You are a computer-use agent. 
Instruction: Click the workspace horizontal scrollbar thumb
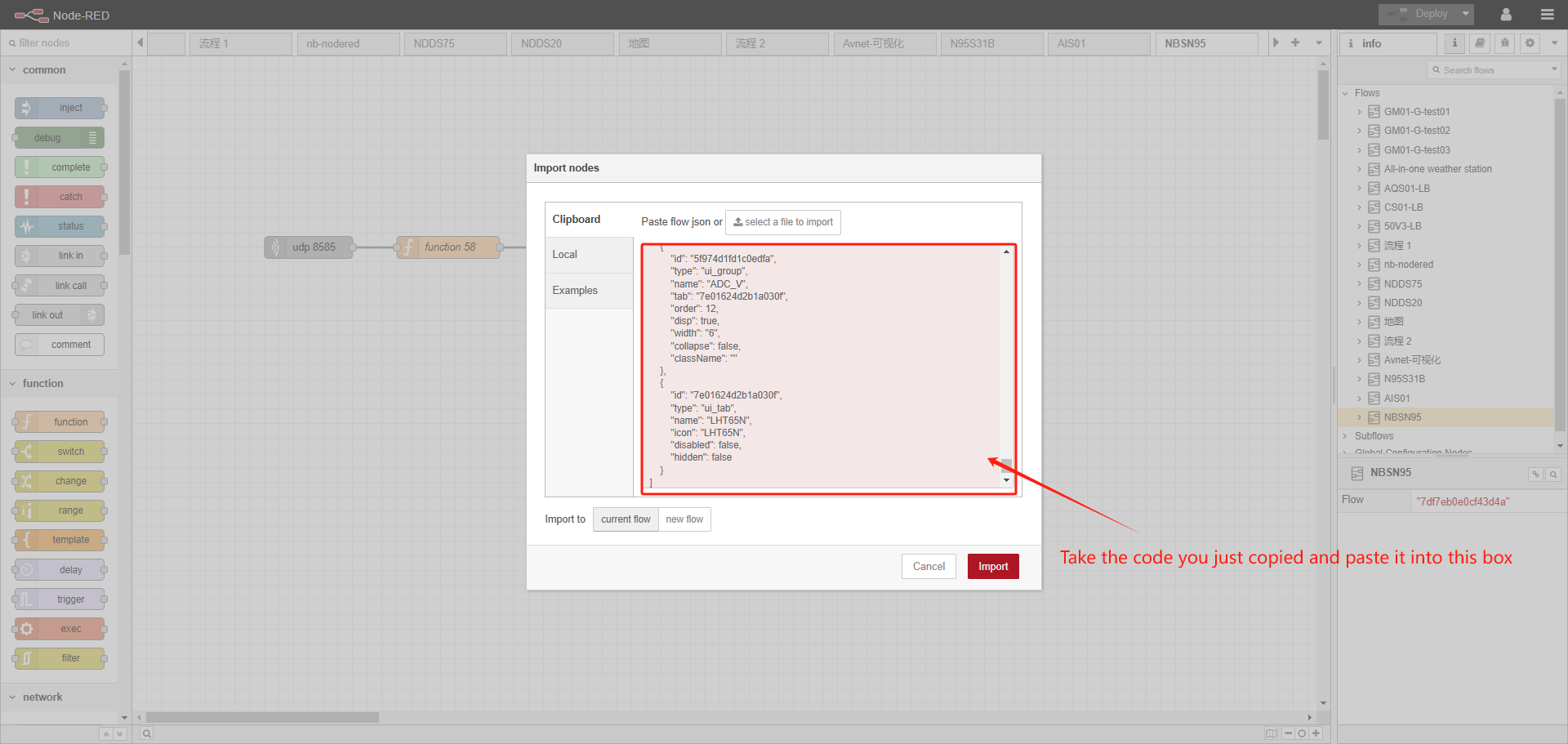(262, 717)
